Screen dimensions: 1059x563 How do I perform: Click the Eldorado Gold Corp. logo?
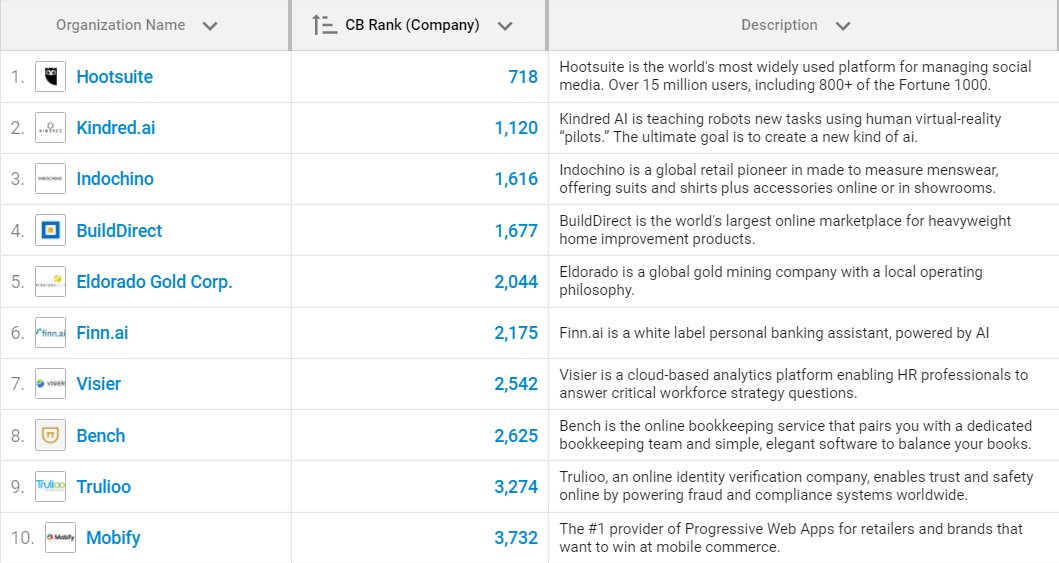click(x=51, y=282)
